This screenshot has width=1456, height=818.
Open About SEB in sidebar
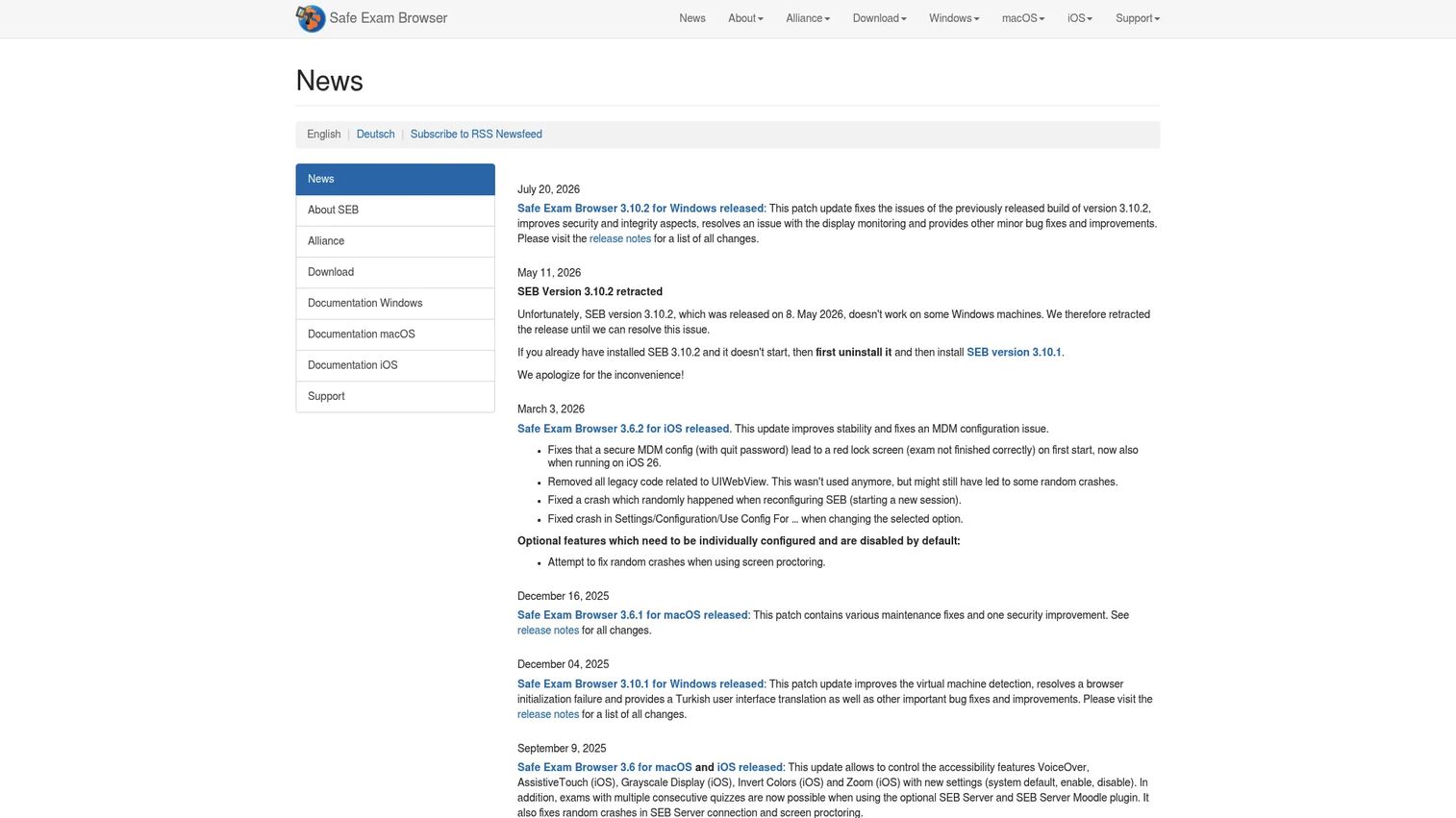click(395, 211)
